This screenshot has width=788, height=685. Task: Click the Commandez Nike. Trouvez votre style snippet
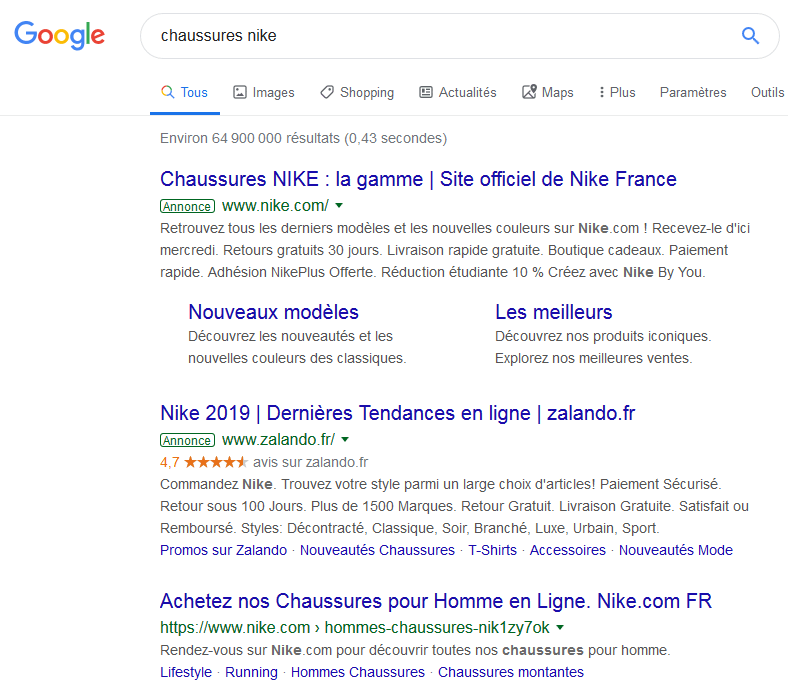coord(455,506)
